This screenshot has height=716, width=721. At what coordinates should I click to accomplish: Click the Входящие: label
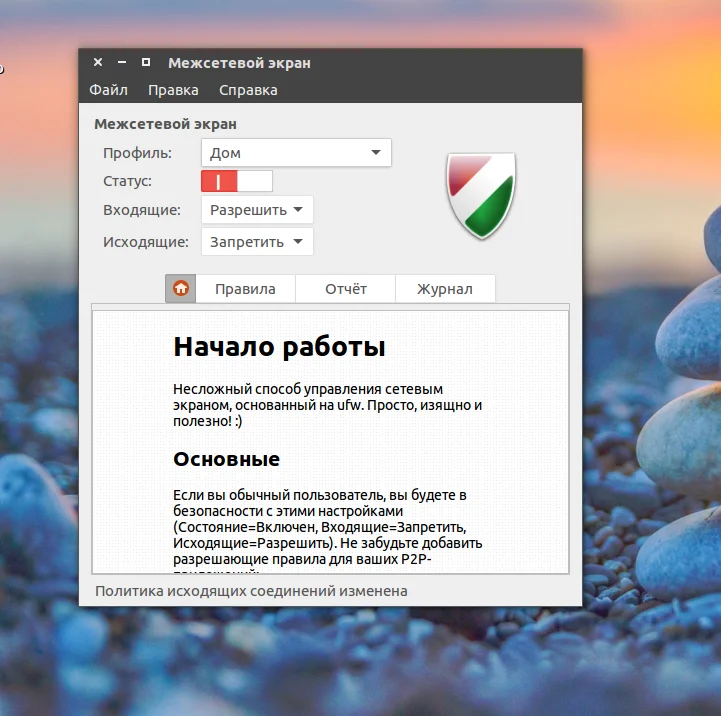click(x=142, y=210)
